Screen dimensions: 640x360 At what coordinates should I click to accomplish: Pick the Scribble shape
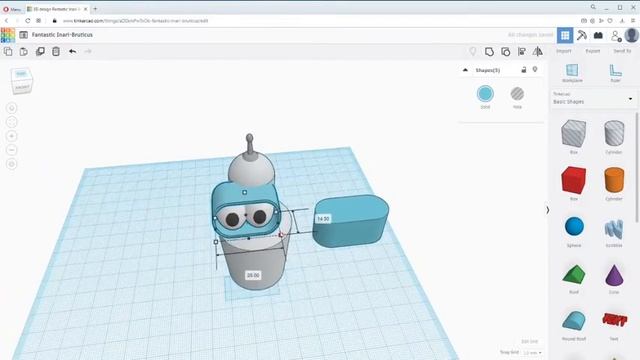click(x=614, y=229)
